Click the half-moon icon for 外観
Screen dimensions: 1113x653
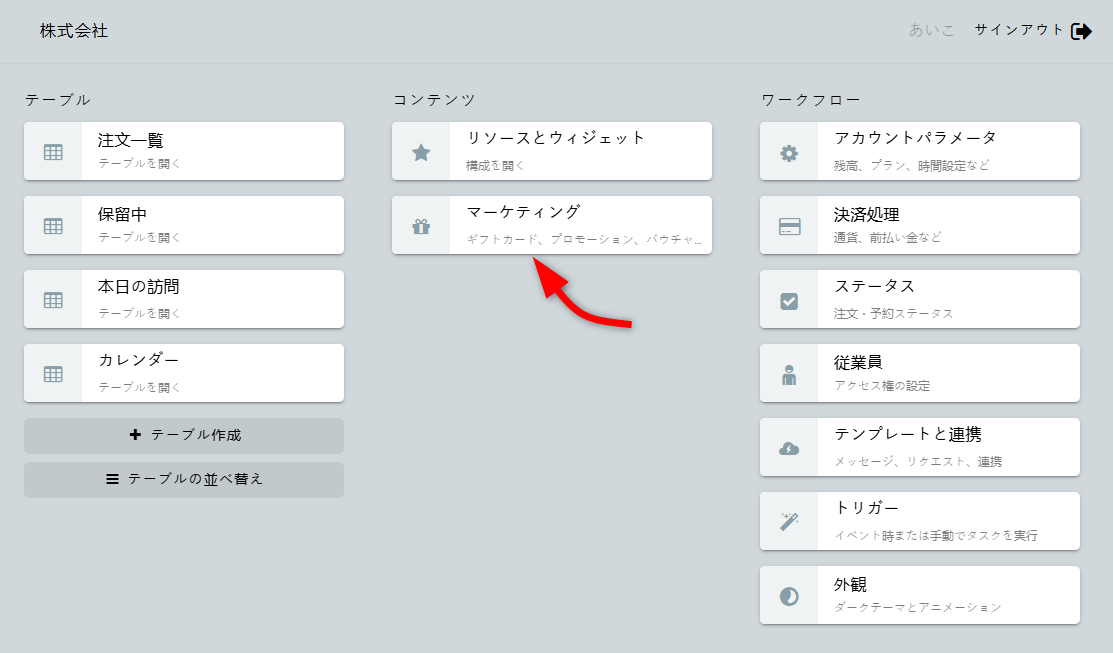(x=789, y=596)
